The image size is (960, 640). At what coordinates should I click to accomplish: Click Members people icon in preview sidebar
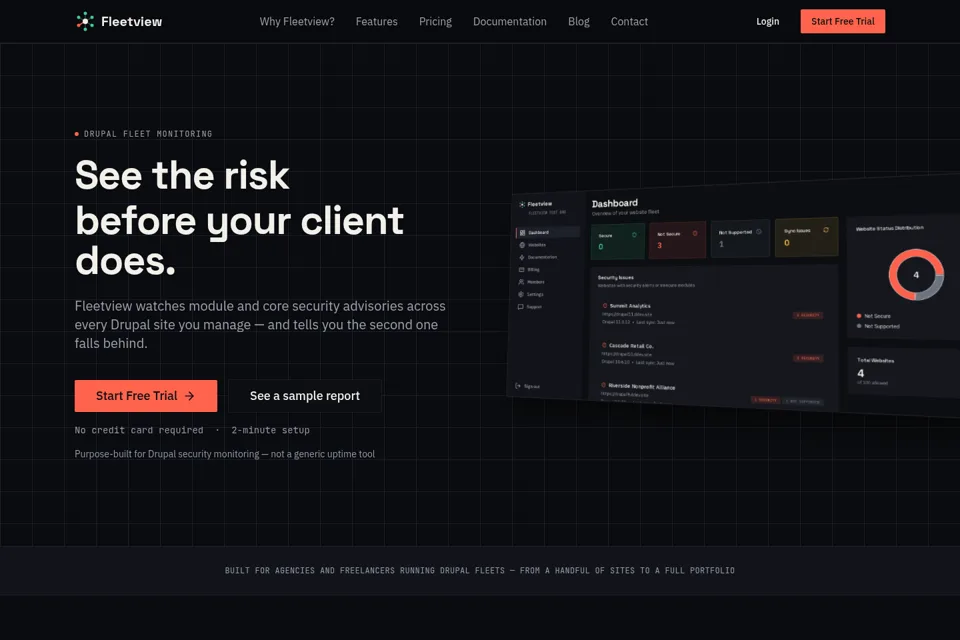521,282
